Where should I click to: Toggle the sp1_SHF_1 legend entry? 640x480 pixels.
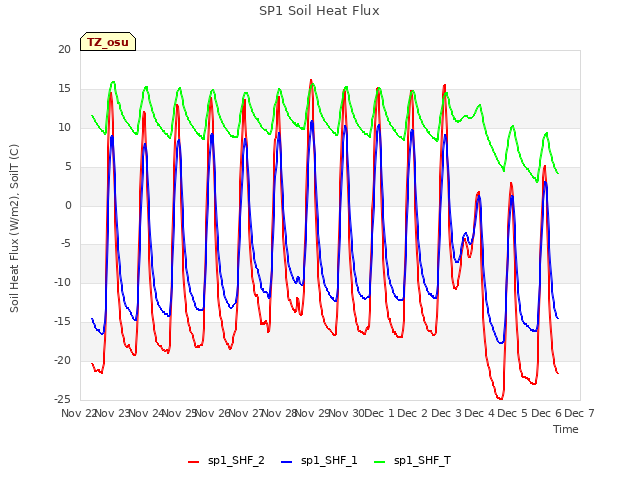319,461
